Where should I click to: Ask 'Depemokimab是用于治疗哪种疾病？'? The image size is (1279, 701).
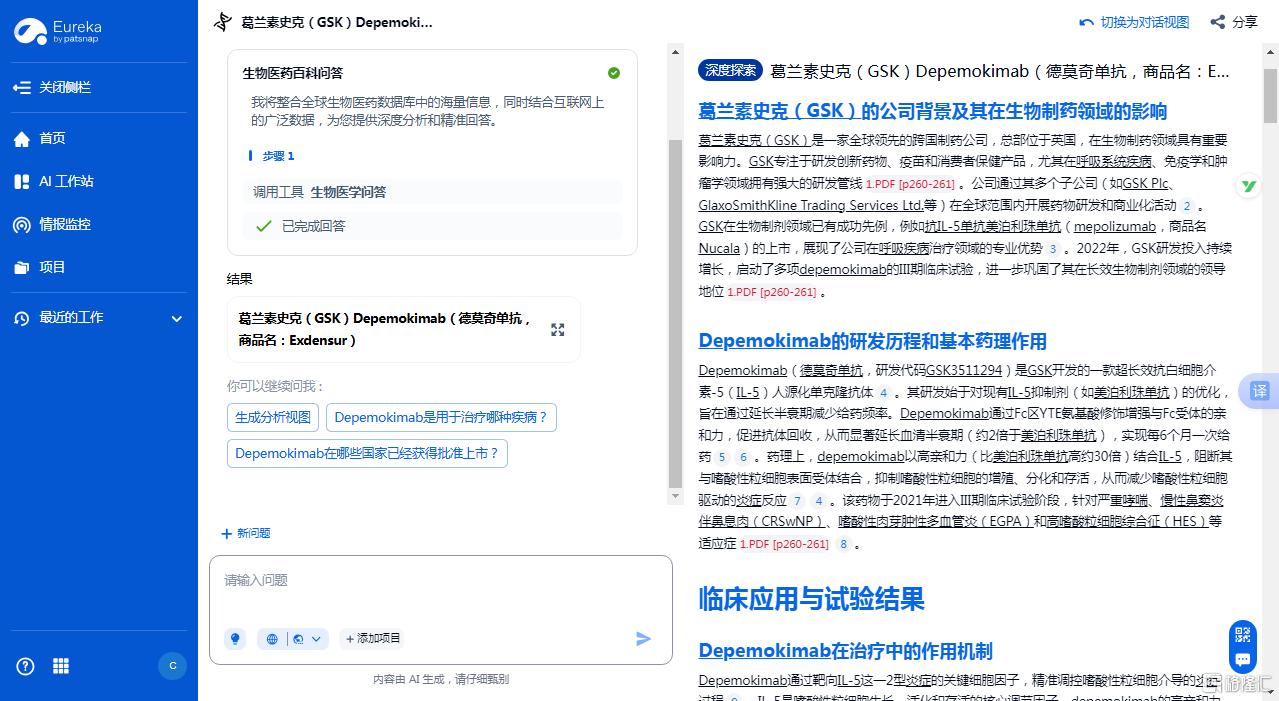click(441, 417)
